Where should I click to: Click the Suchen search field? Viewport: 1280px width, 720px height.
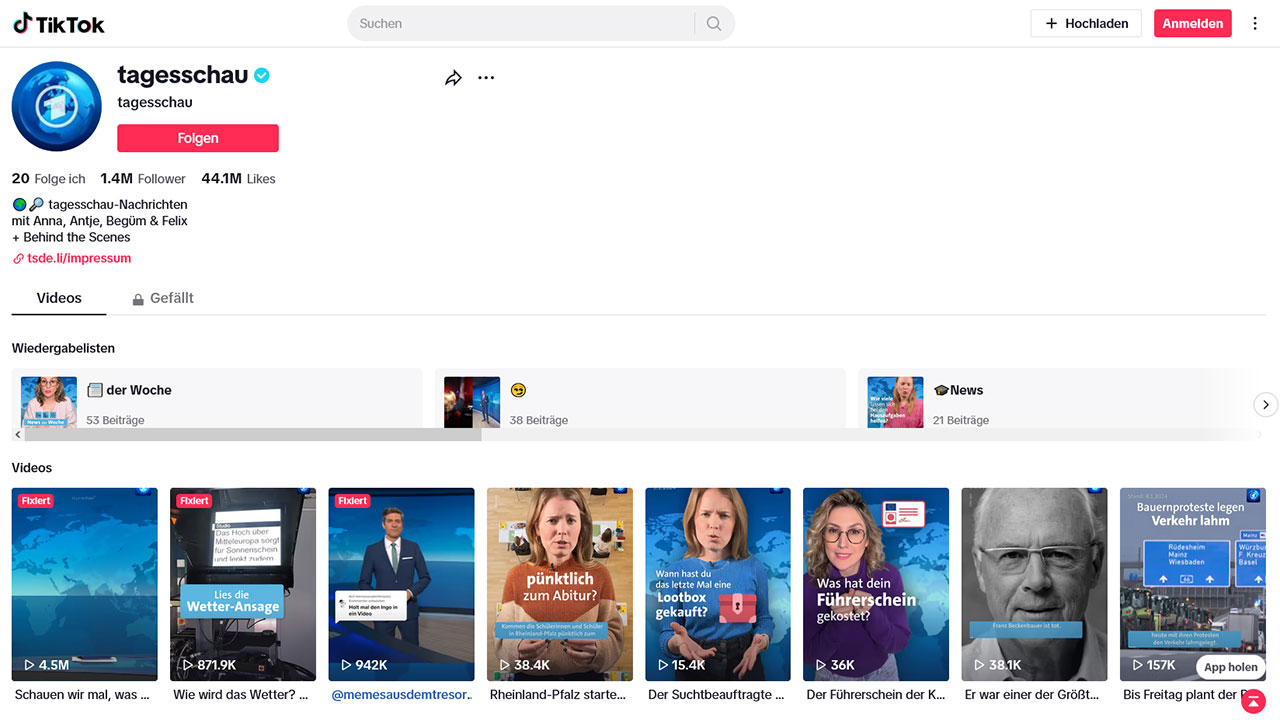pyautogui.click(x=520, y=24)
